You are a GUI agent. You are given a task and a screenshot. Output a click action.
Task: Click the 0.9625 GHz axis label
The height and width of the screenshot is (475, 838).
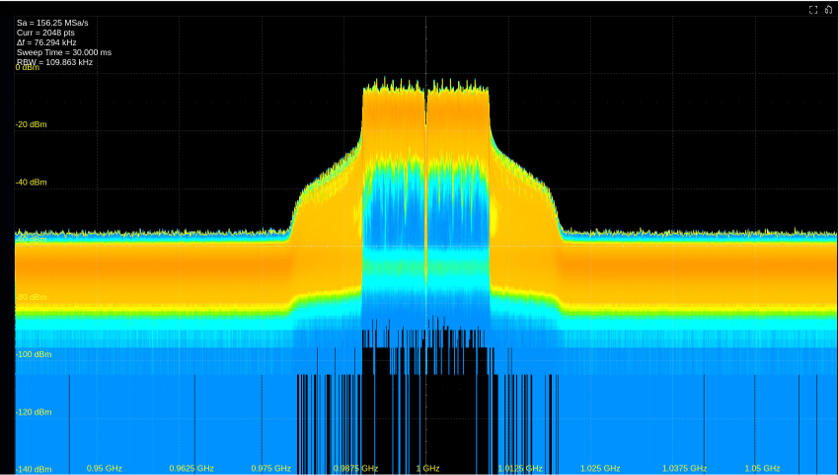[x=191, y=468]
